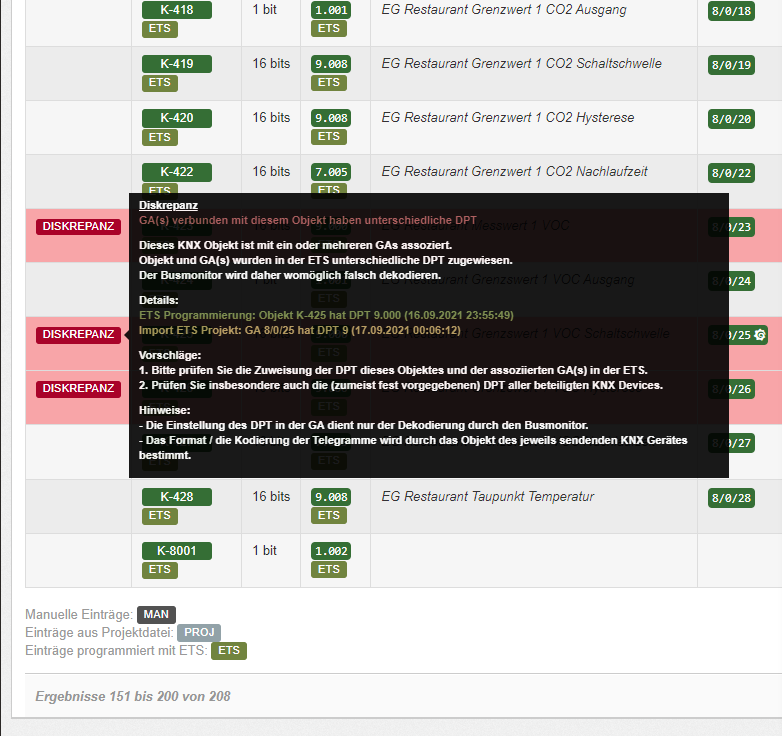Select DPT badge 1.001 in K-418 row
The width and height of the screenshot is (782, 736).
click(x=331, y=10)
